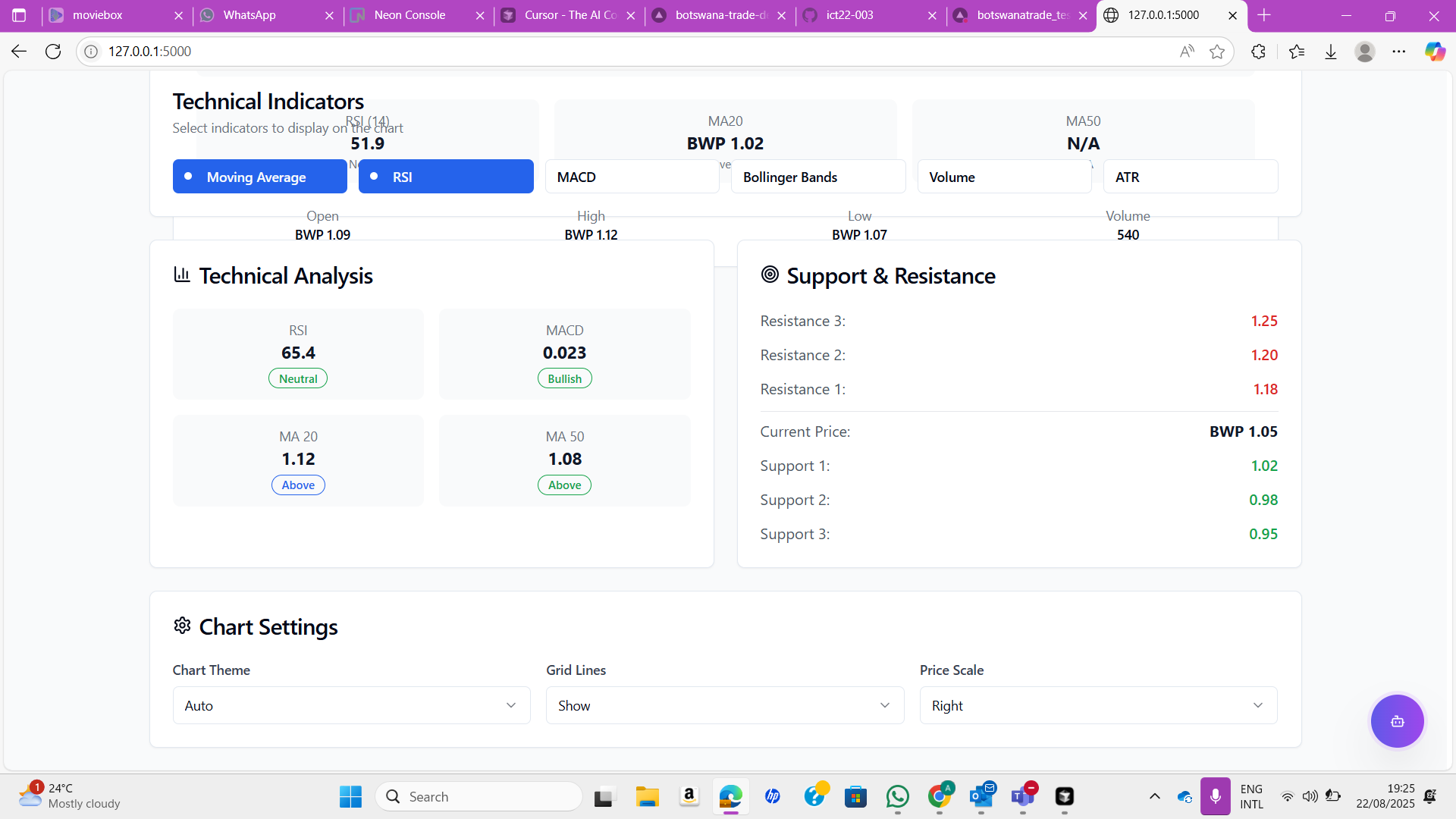Image resolution: width=1456 pixels, height=819 pixels.
Task: Add page to favorites star icon
Action: (x=1217, y=52)
